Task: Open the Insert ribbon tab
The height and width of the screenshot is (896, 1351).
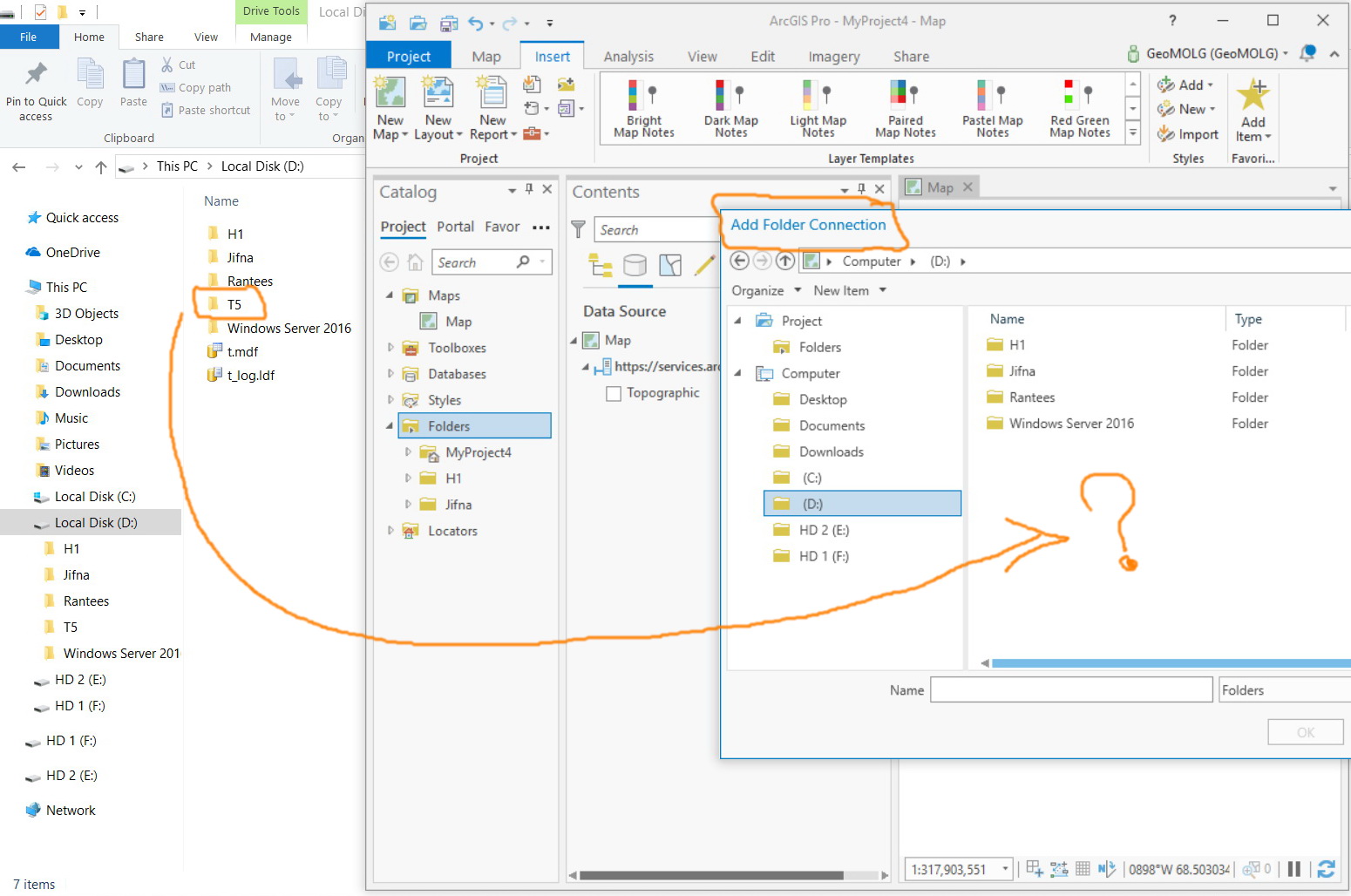Action: 553,57
